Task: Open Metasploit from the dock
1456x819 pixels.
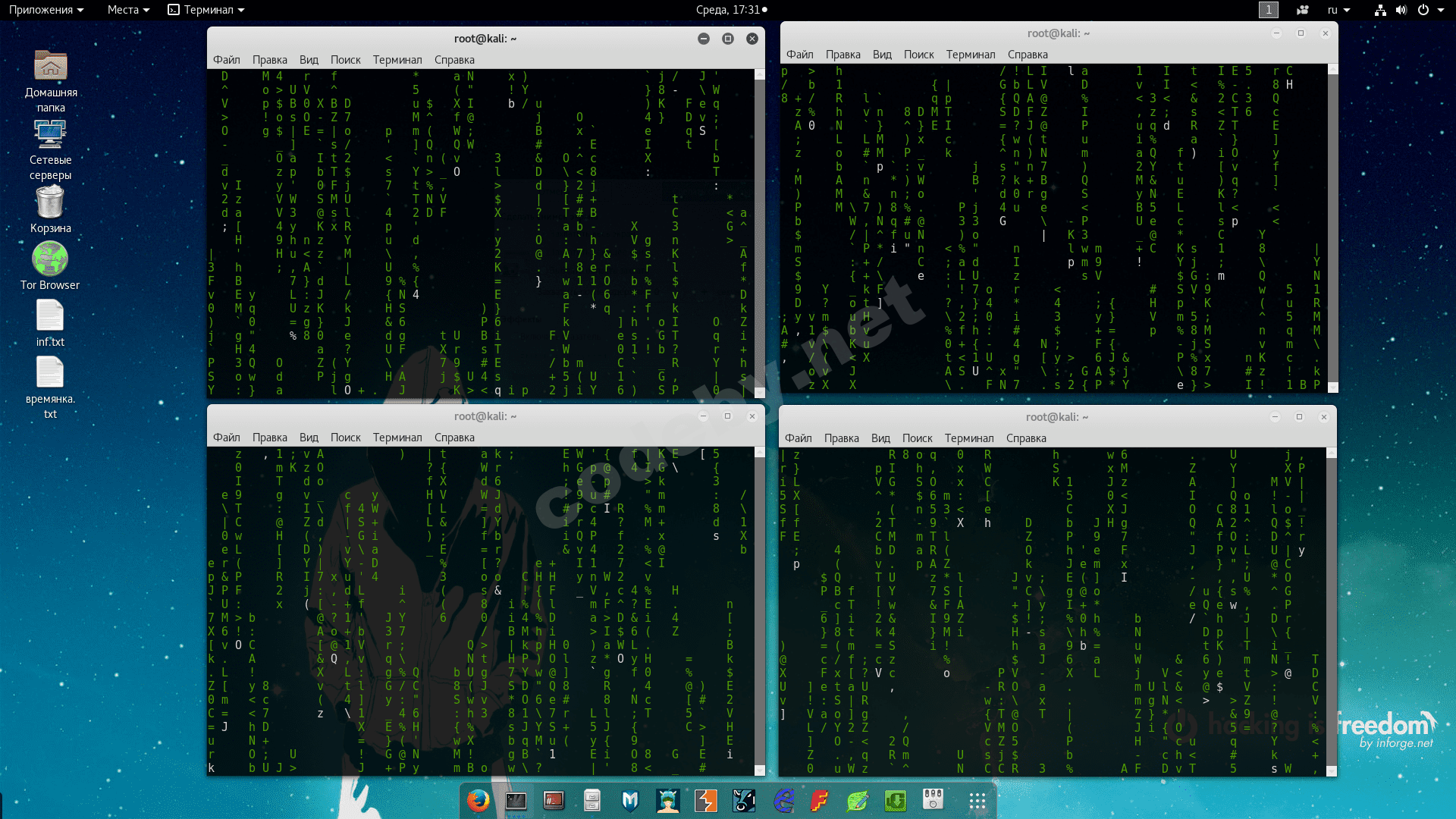Action: tap(630, 801)
